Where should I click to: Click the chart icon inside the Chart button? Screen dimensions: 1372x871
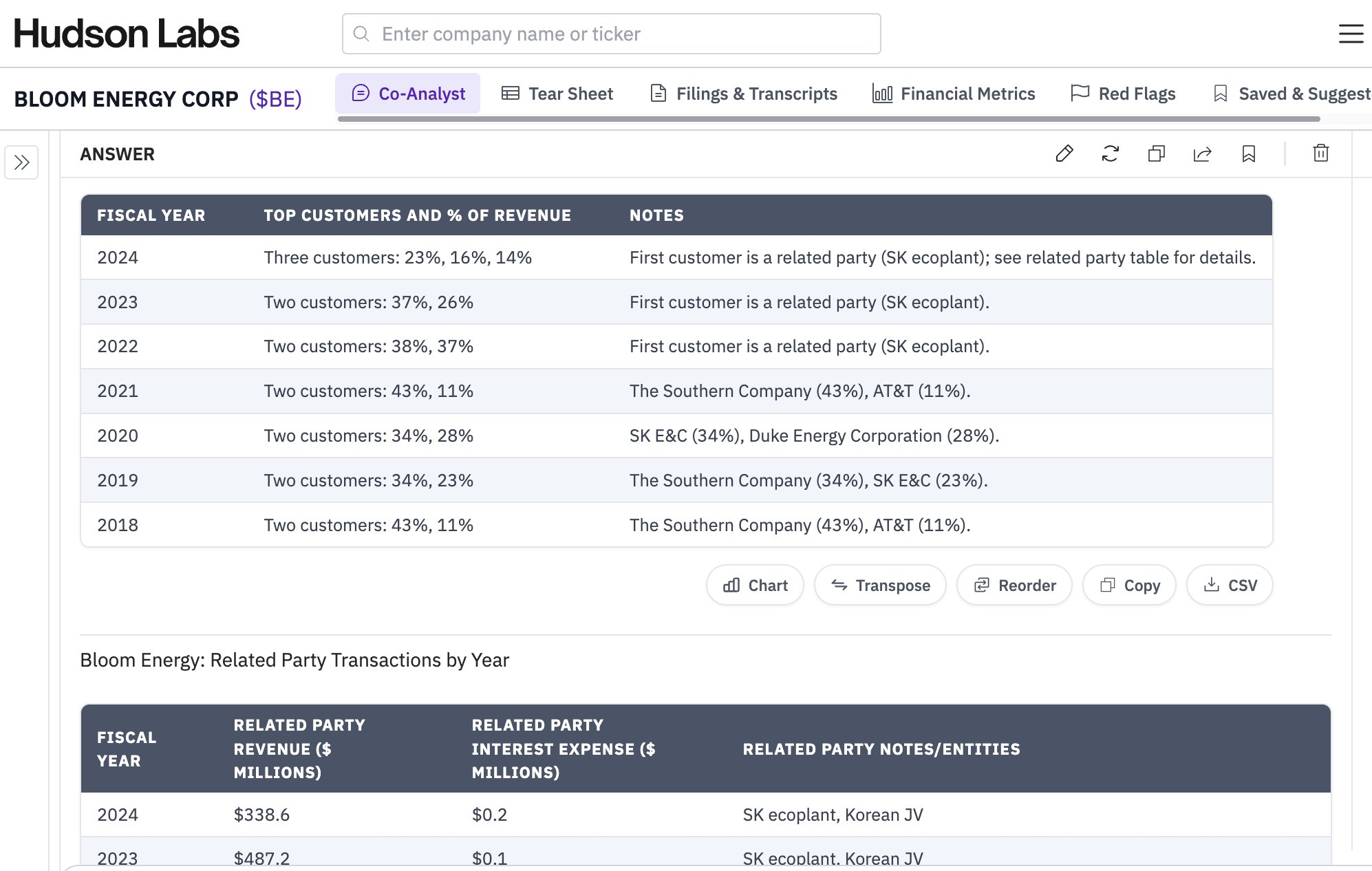731,585
